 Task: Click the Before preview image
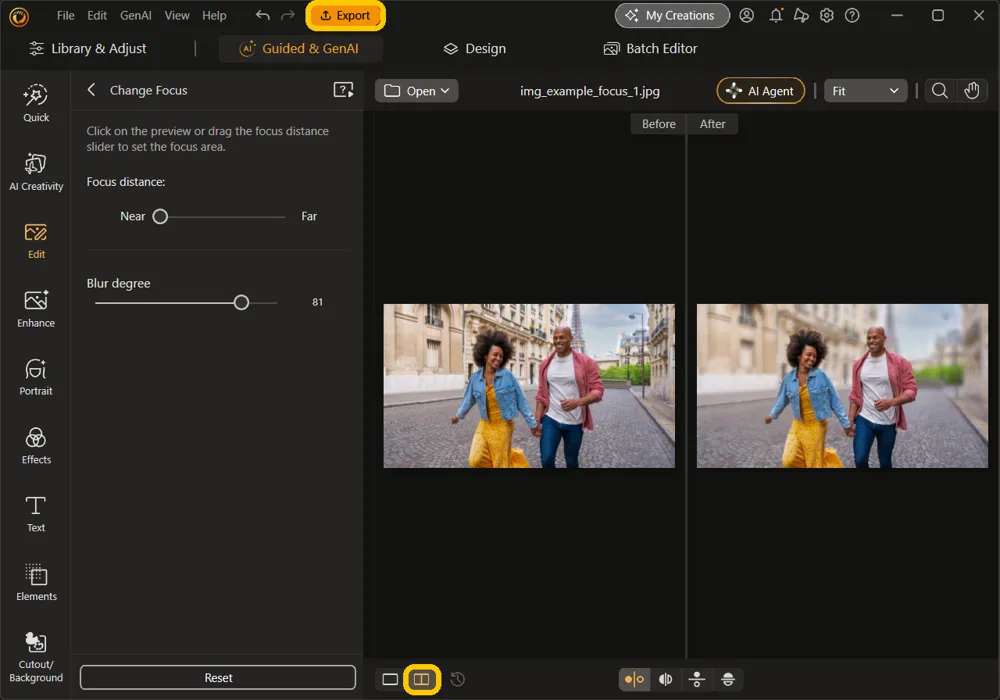point(529,386)
